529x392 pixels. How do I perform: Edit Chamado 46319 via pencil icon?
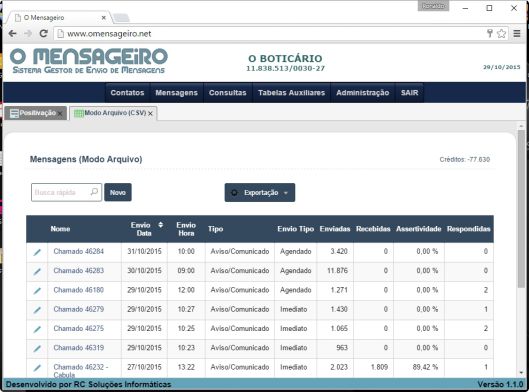(x=37, y=348)
